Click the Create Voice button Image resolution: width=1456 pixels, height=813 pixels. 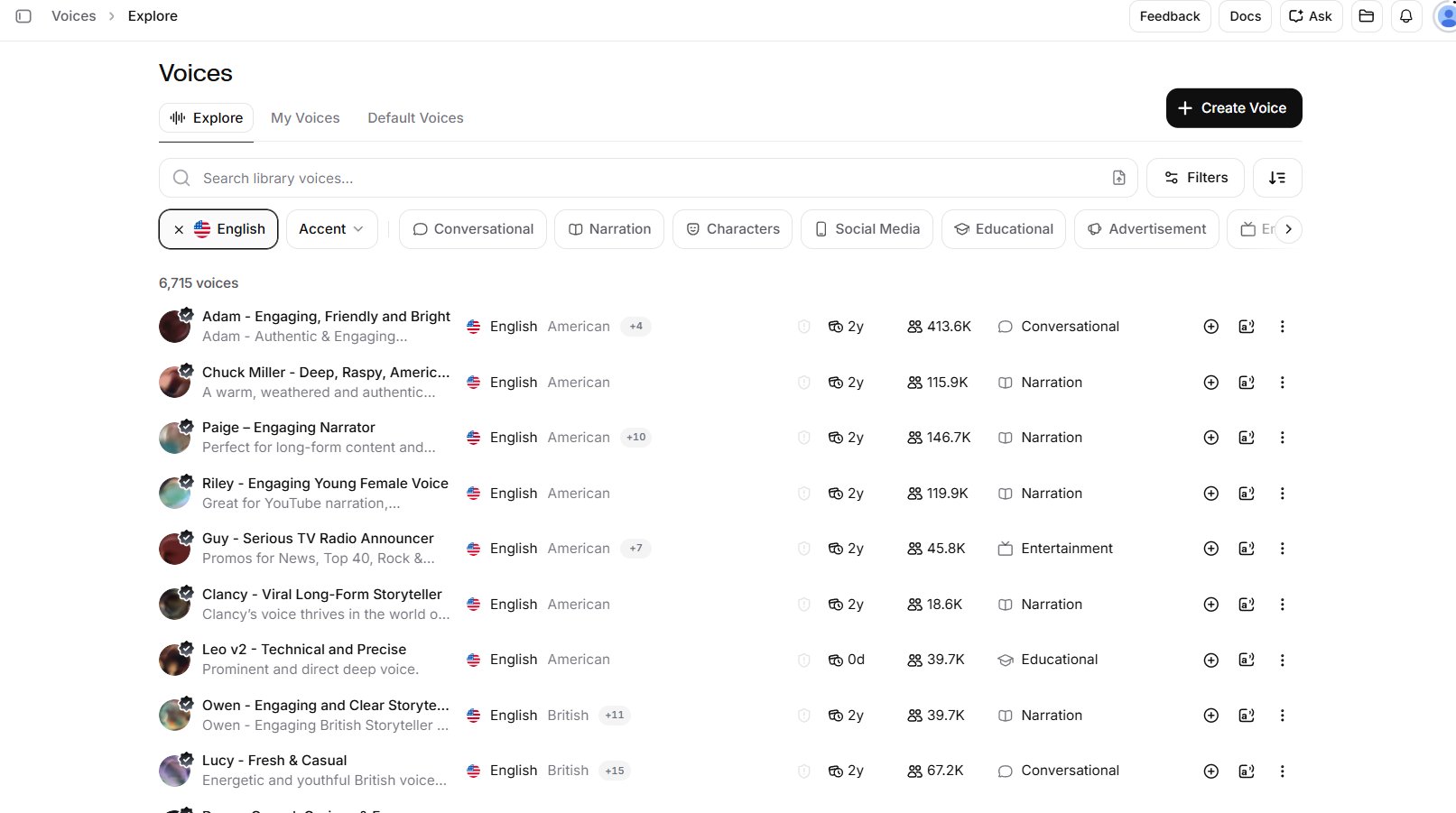(x=1234, y=108)
